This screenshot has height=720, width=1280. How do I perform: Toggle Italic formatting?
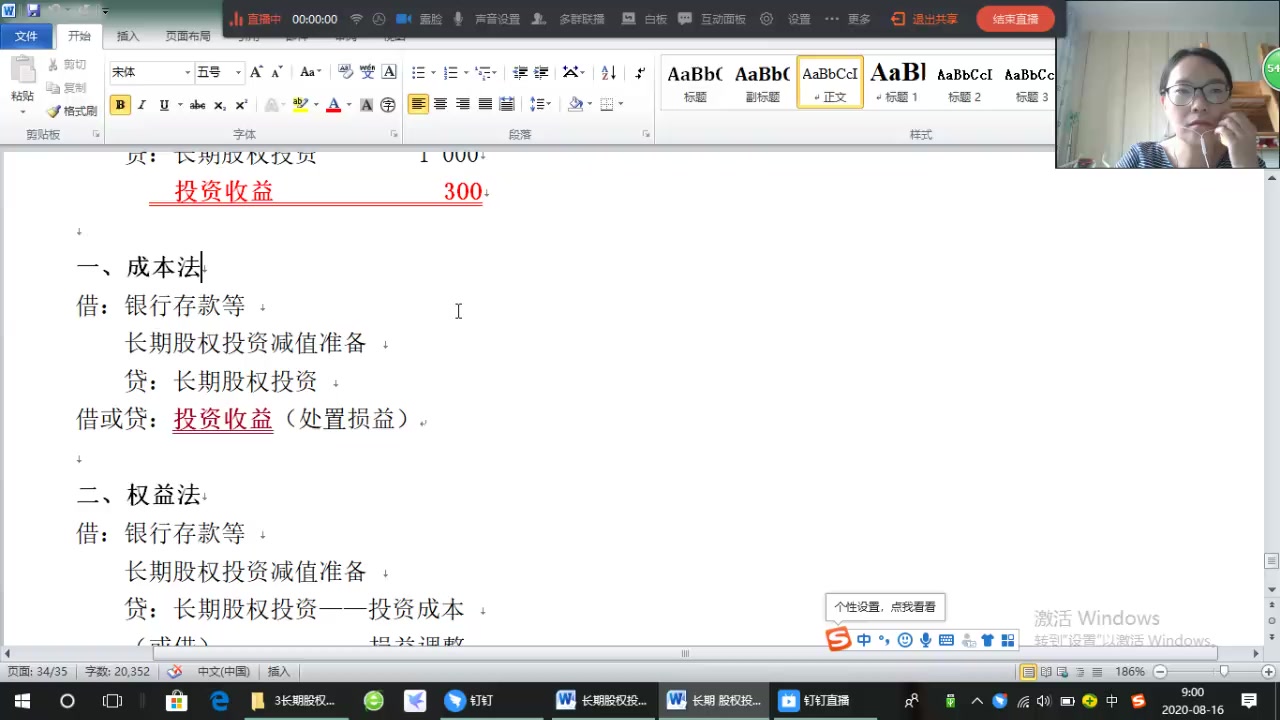coord(142,105)
